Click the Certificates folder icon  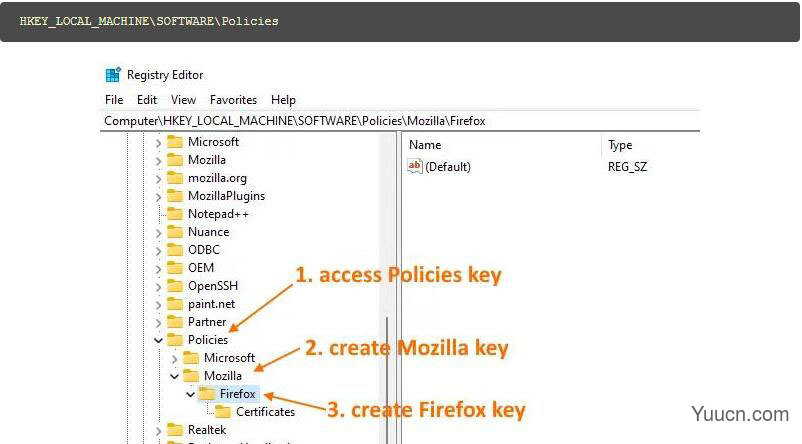click(223, 412)
